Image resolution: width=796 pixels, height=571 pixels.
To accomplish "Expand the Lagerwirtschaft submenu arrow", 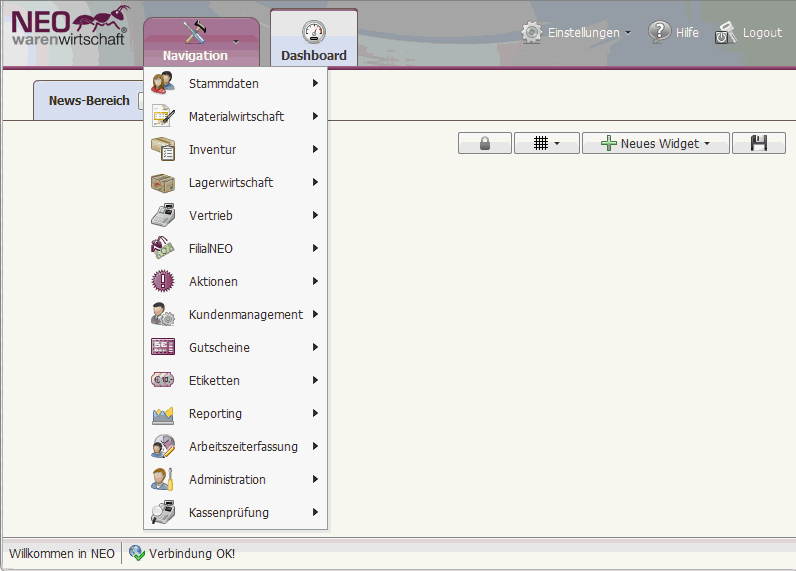I will click(x=315, y=182).
